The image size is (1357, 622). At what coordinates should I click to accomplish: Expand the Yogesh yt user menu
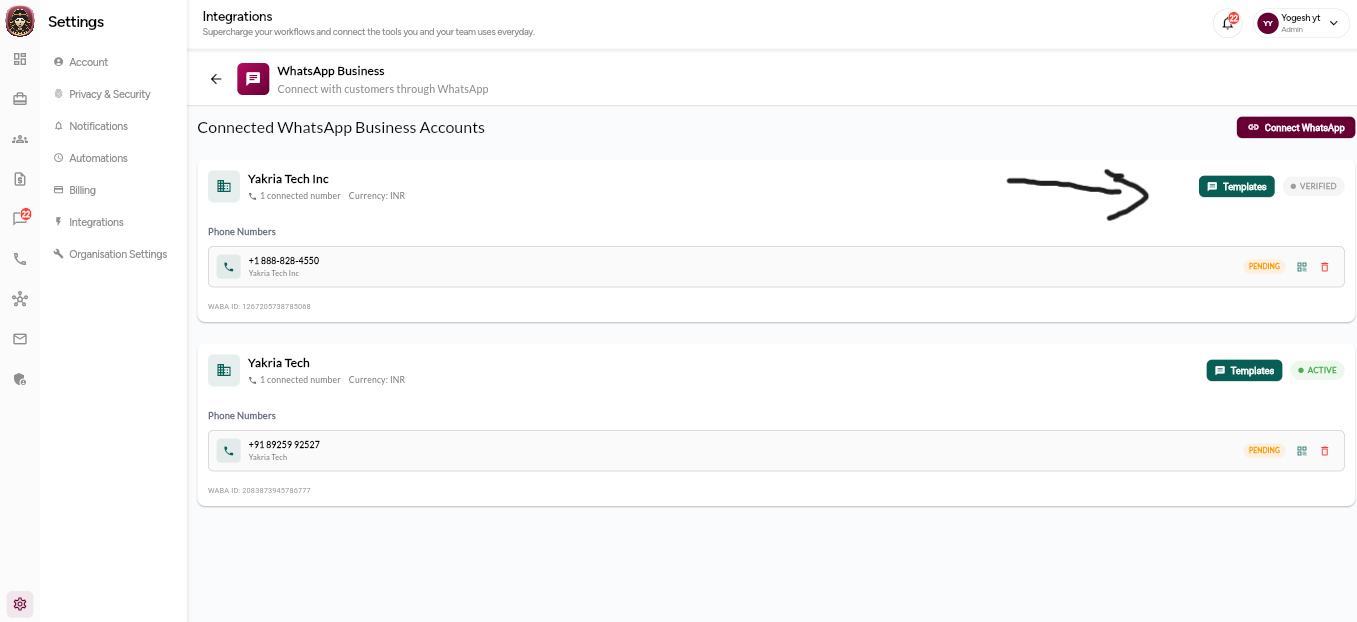[1303, 23]
